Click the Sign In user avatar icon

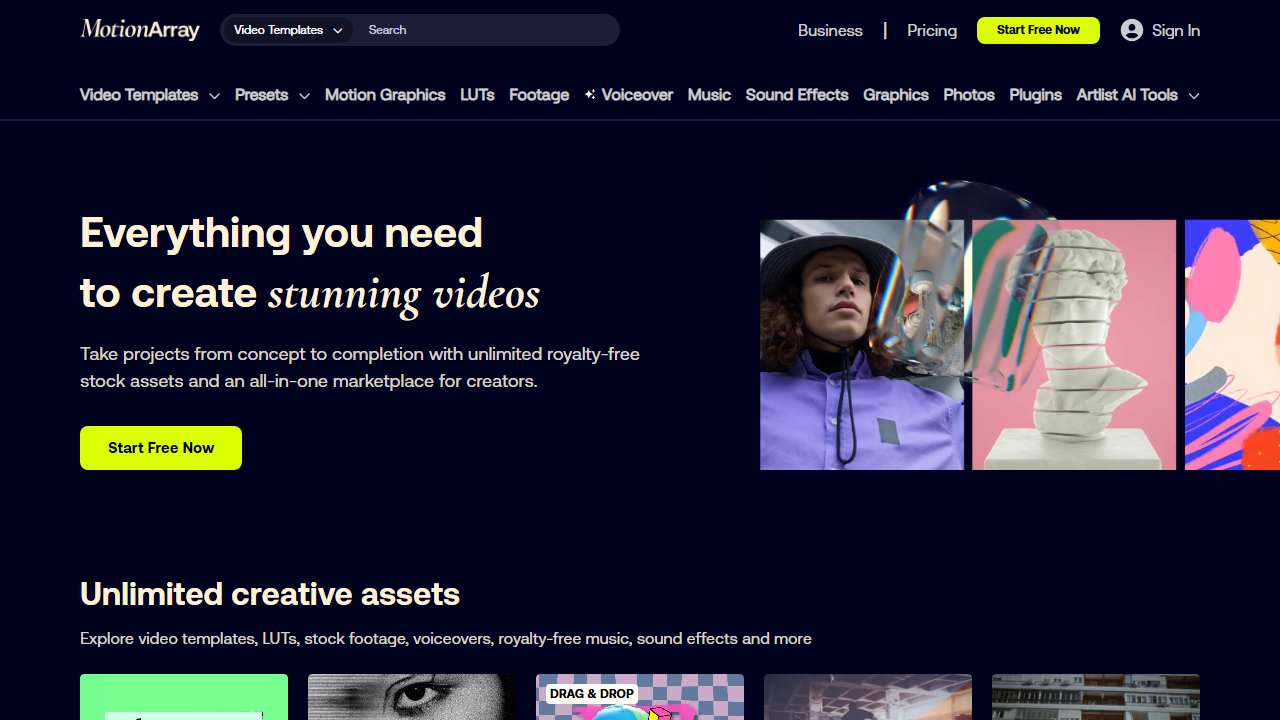(1132, 30)
